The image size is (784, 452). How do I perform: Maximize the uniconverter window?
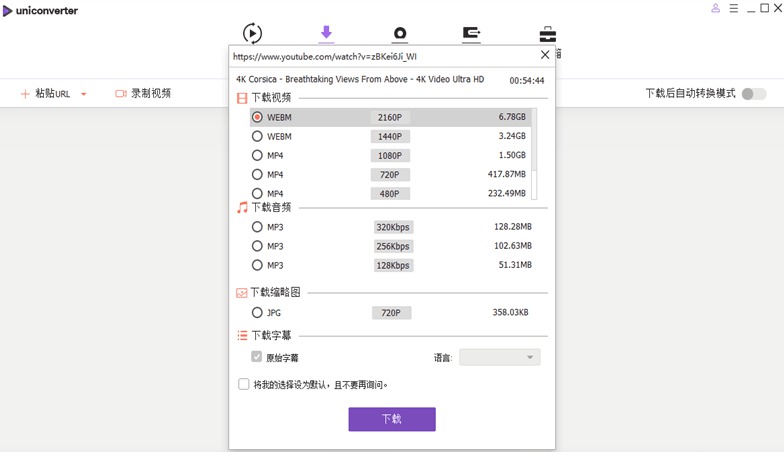click(x=764, y=8)
